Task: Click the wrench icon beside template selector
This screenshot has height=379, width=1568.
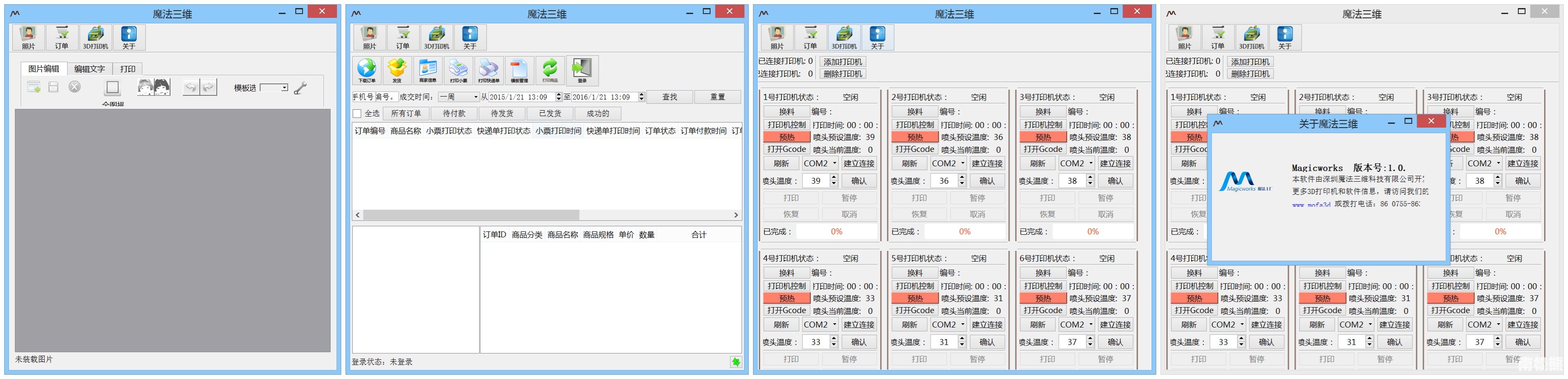Action: [300, 88]
